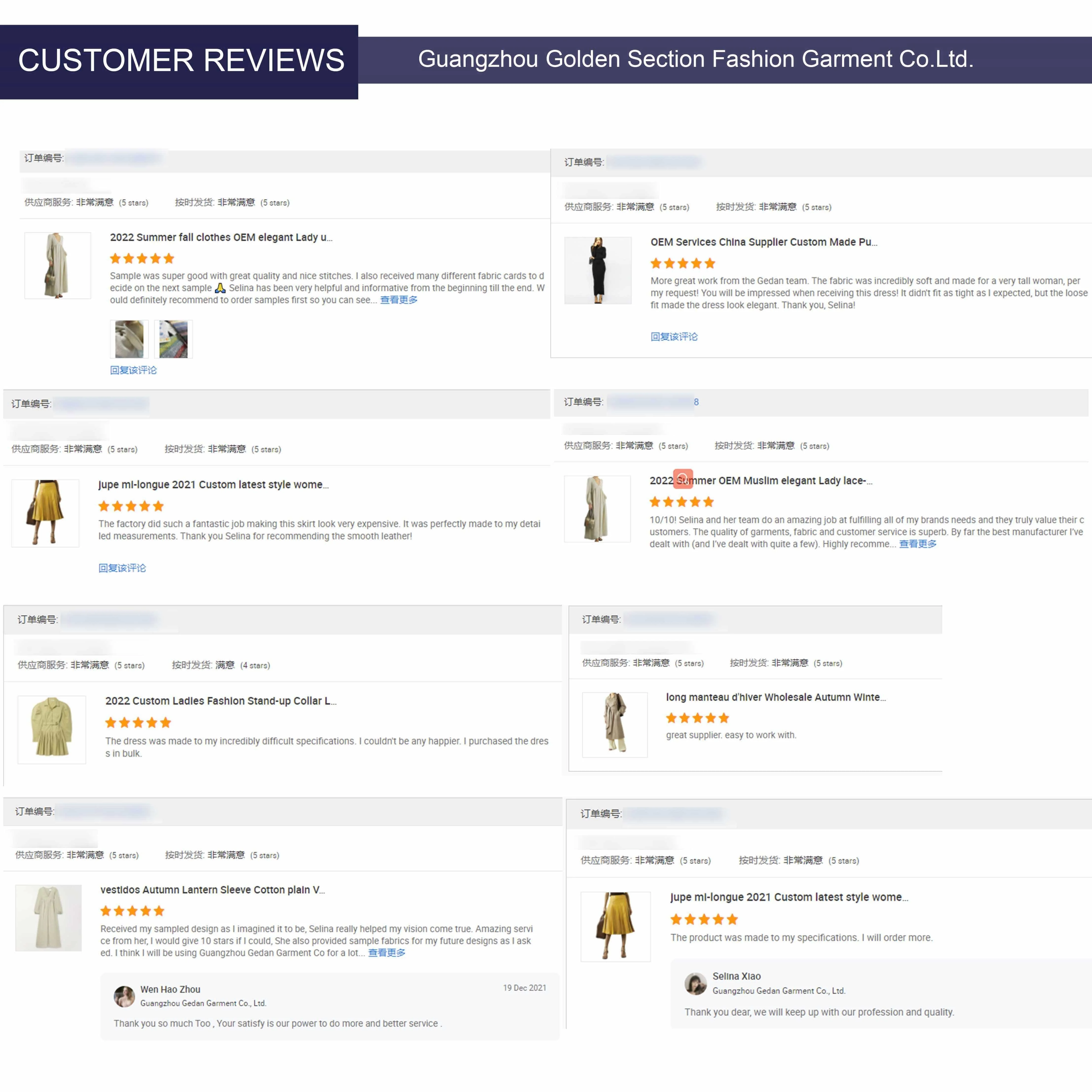View the attached fabric cards review photo
The height and width of the screenshot is (1092, 1092).
[x=174, y=339]
